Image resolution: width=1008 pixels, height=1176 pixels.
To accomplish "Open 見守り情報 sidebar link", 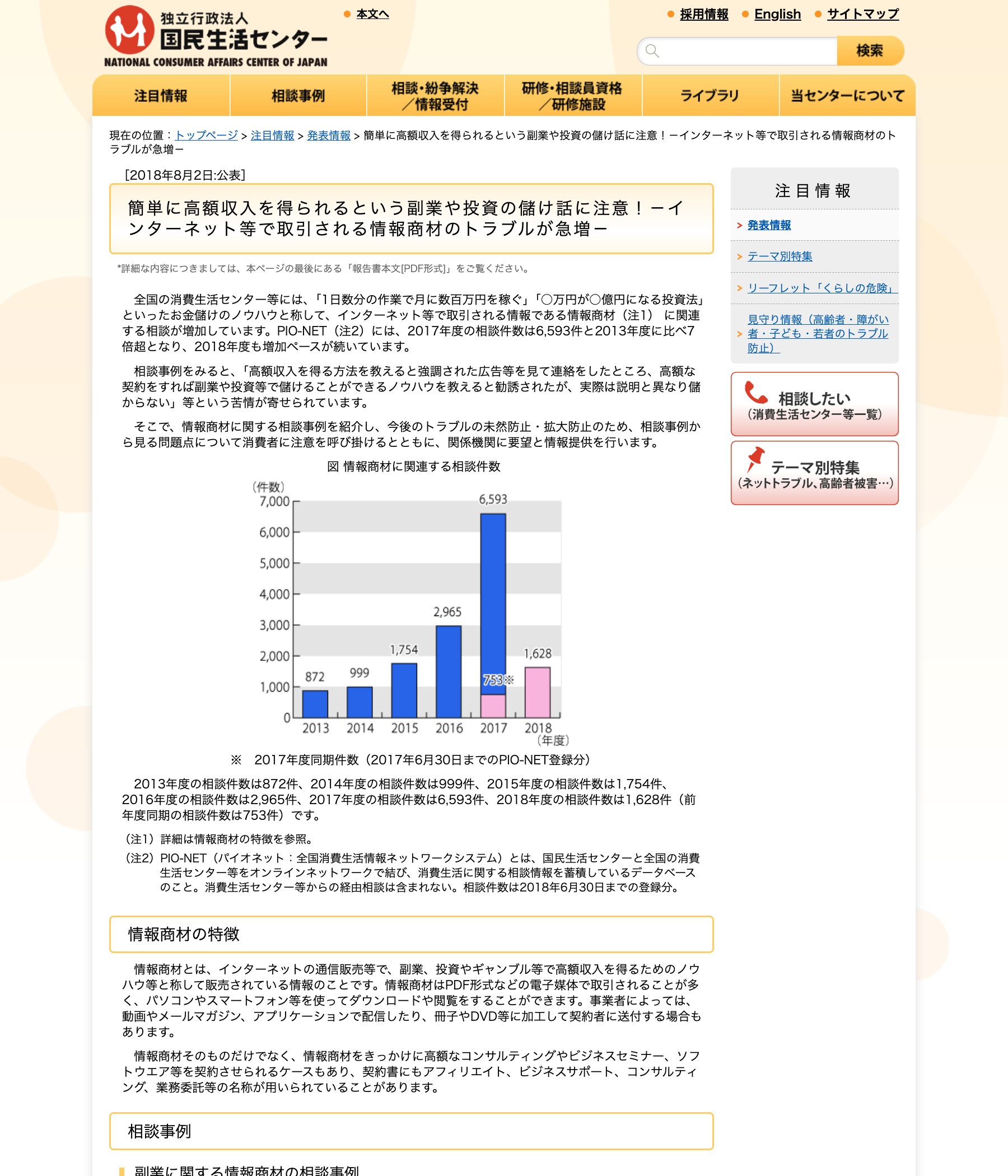I will coord(818,334).
